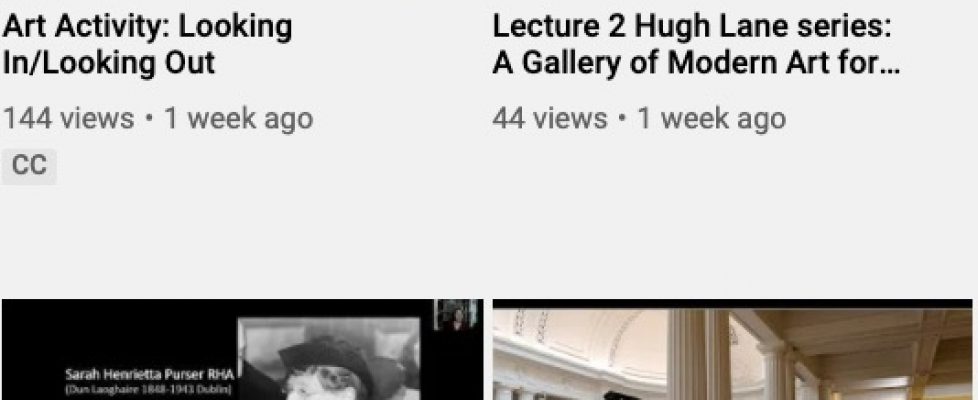This screenshot has height=400, width=978.
Task: Select the Sarah Henrietta Purser video thumbnail
Action: click(242, 349)
